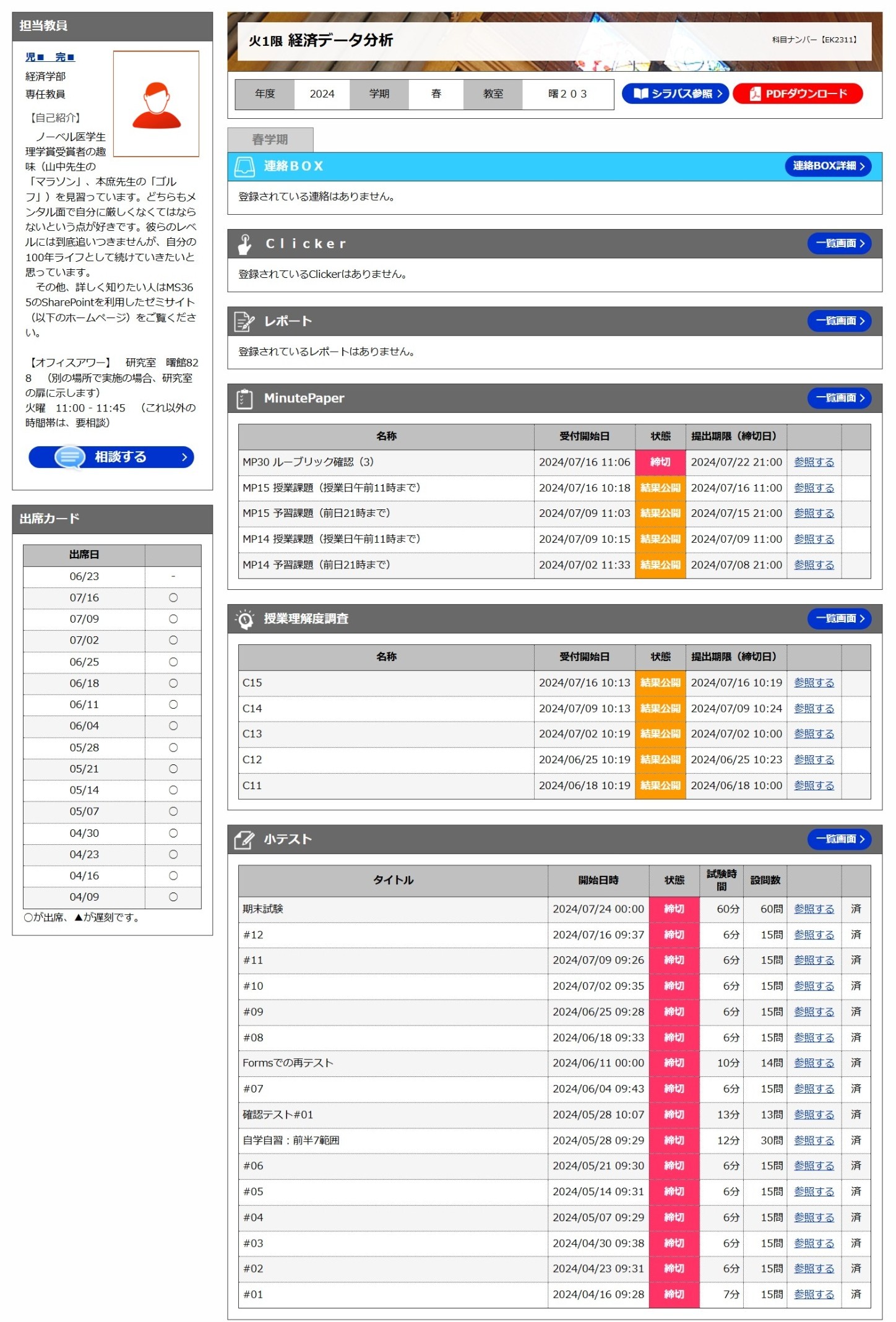Click the 07/16 attendance circle mark
Screen dimensions: 896x1322
click(x=173, y=598)
